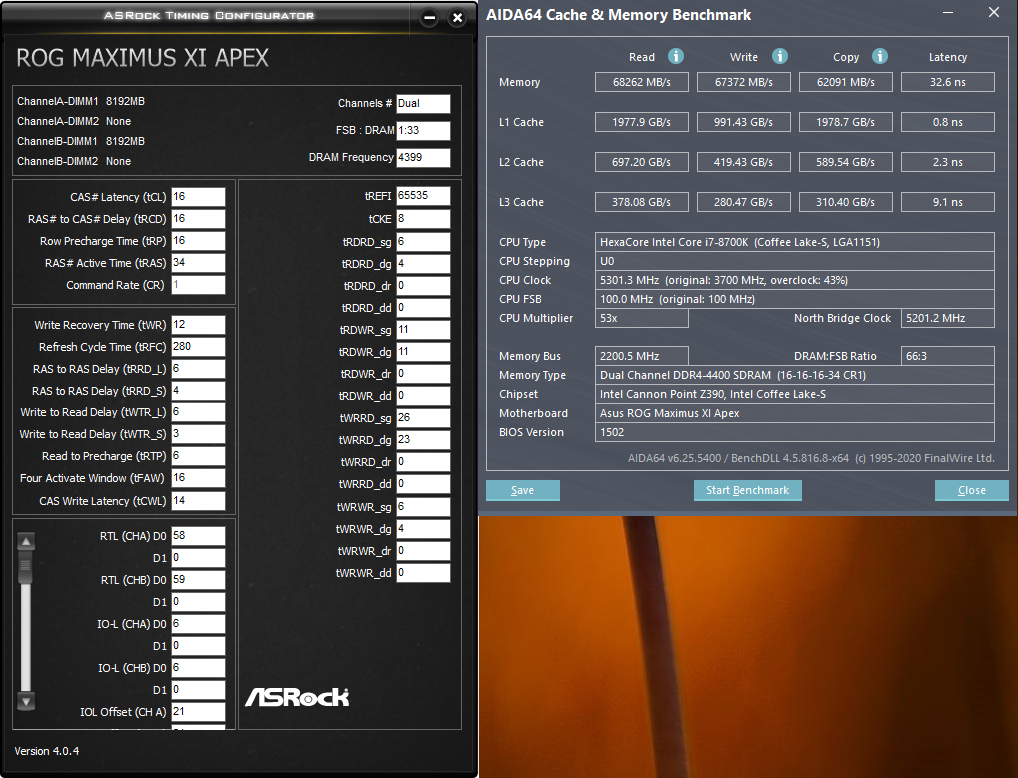
Task: Click the Channels # field
Action: [x=423, y=104]
